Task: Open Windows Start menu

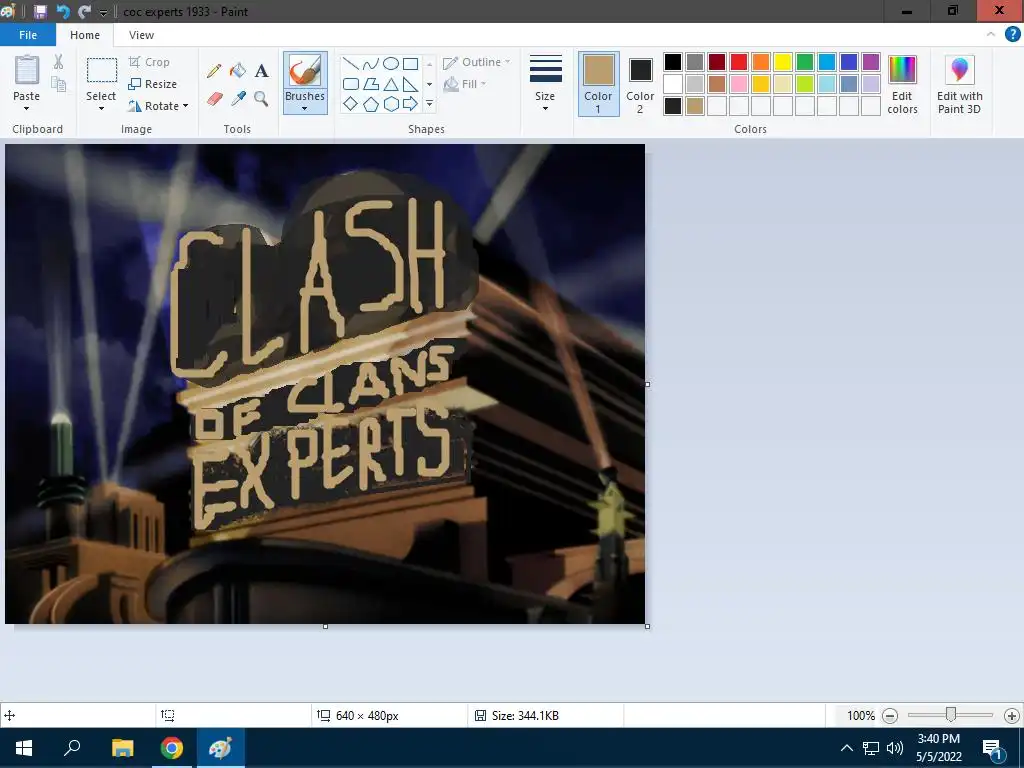Action: [24, 748]
